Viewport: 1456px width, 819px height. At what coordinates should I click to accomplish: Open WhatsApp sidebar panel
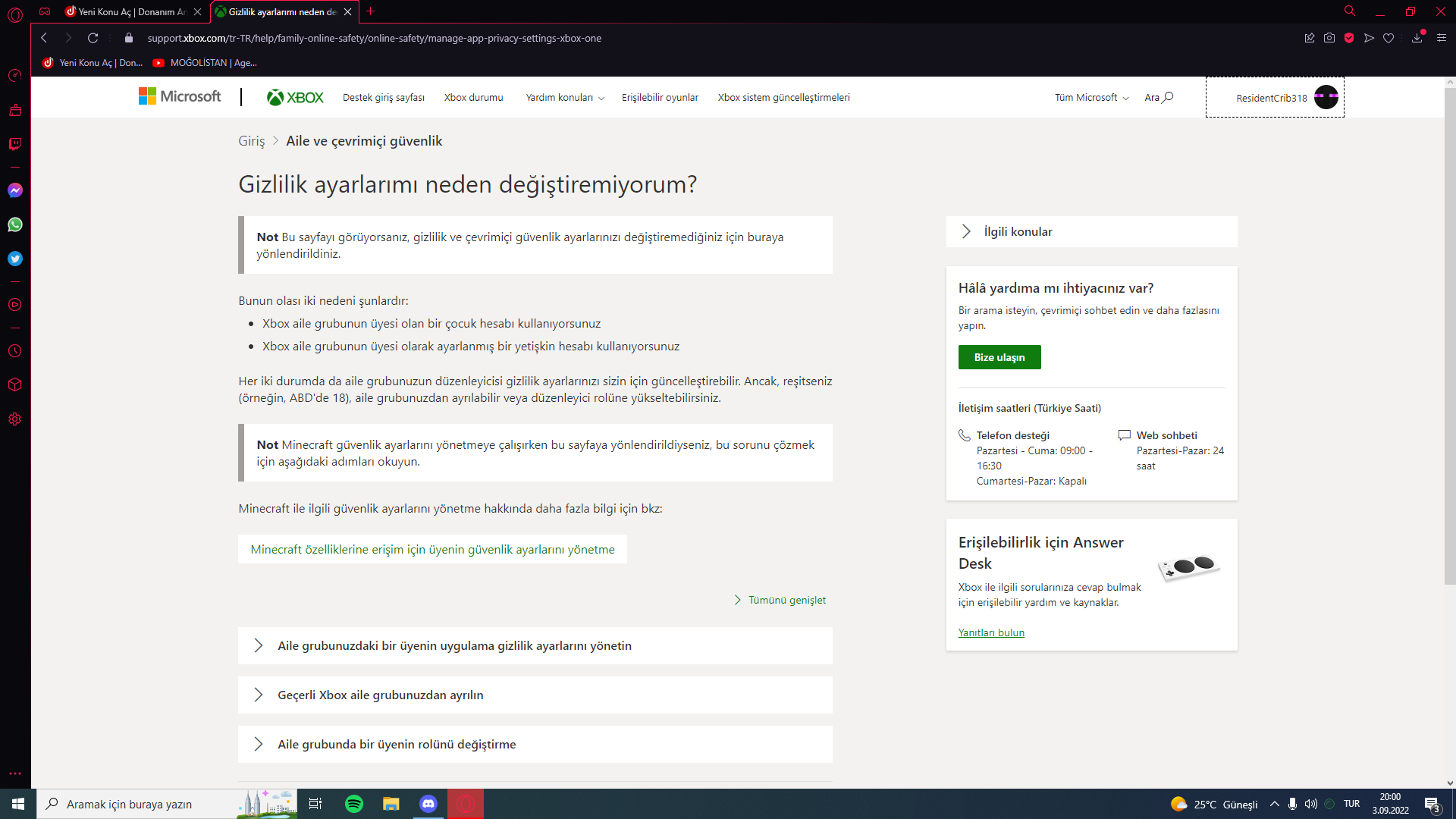tap(14, 224)
